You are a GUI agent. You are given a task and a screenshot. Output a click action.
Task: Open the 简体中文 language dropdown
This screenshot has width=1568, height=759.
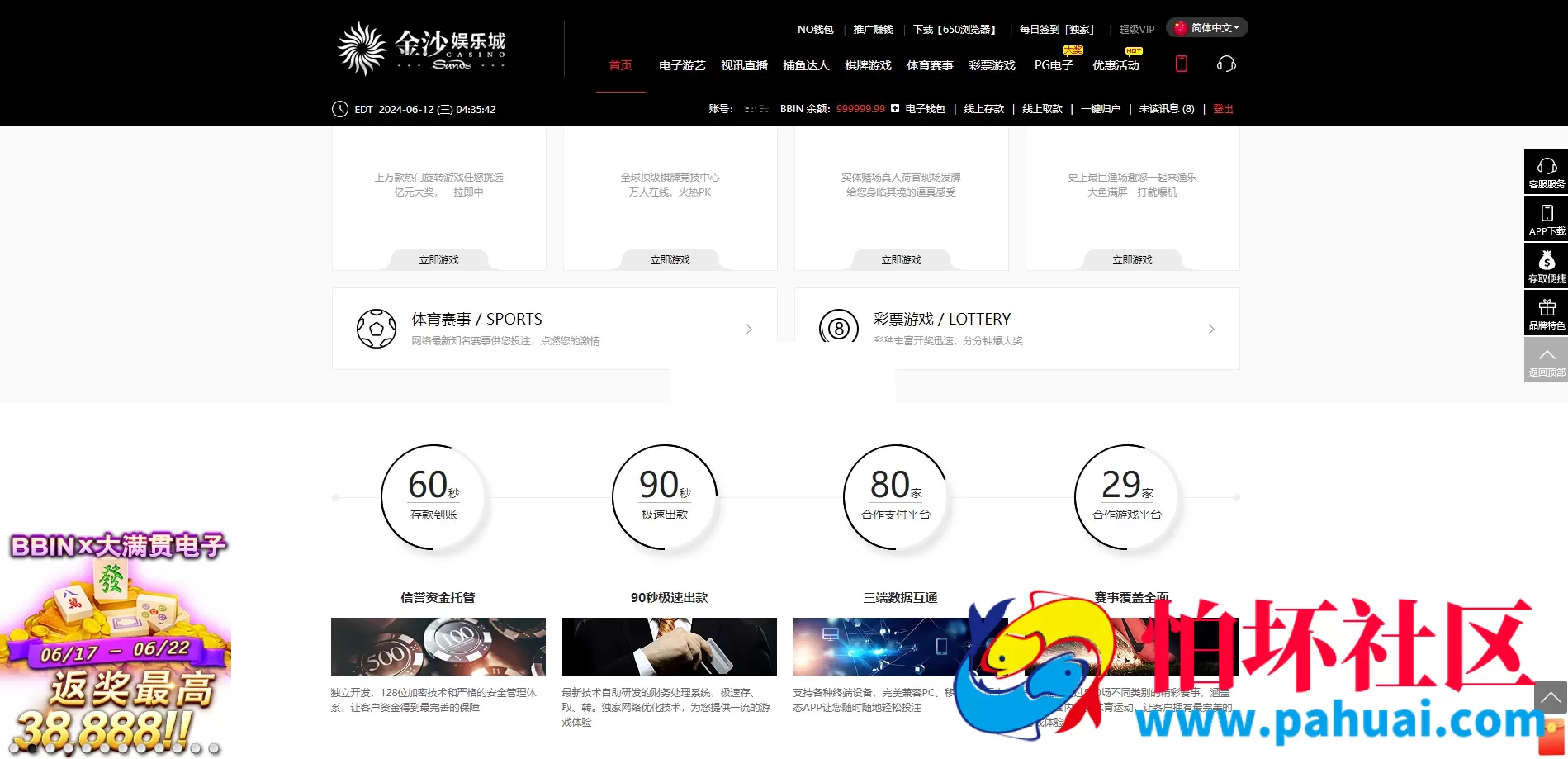click(x=1207, y=28)
